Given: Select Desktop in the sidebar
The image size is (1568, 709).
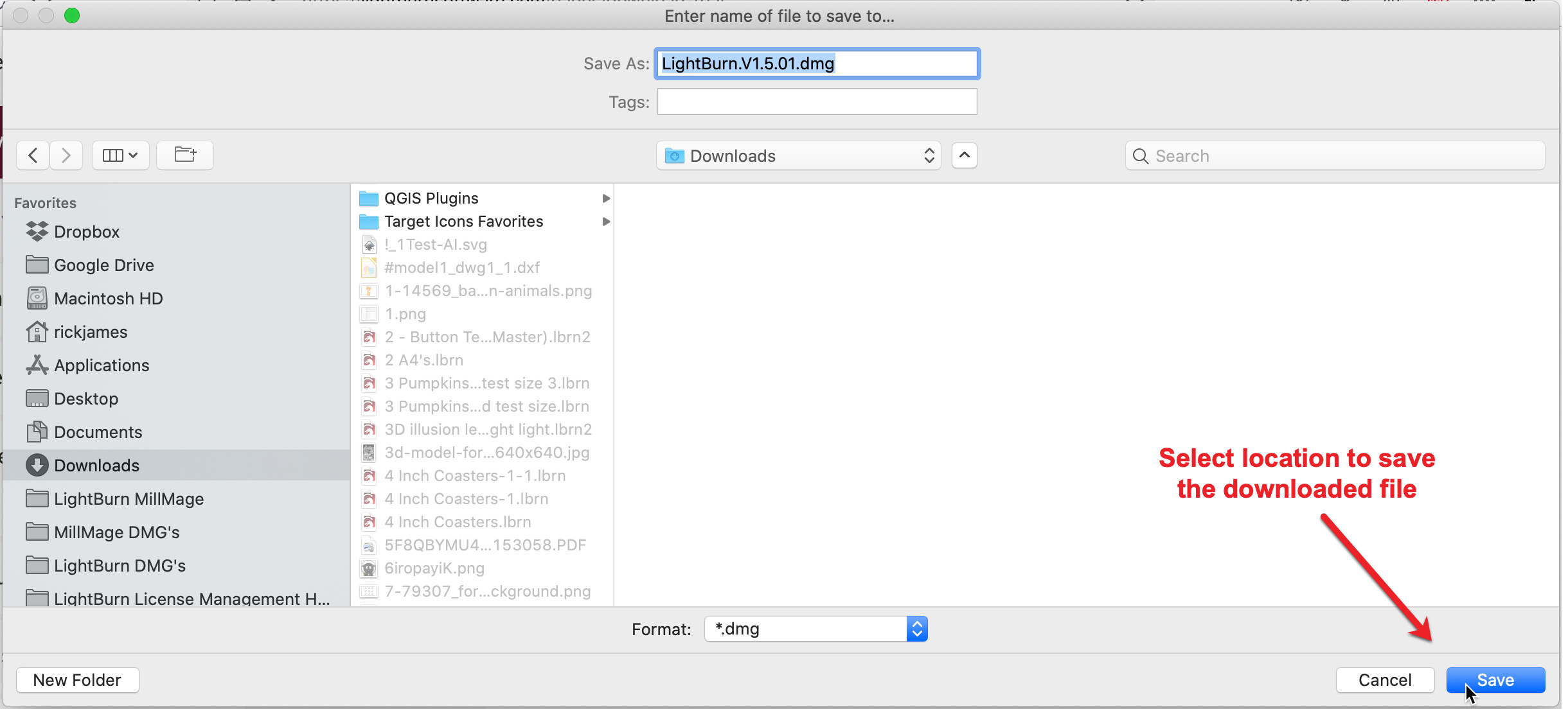Looking at the screenshot, I should (177, 399).
